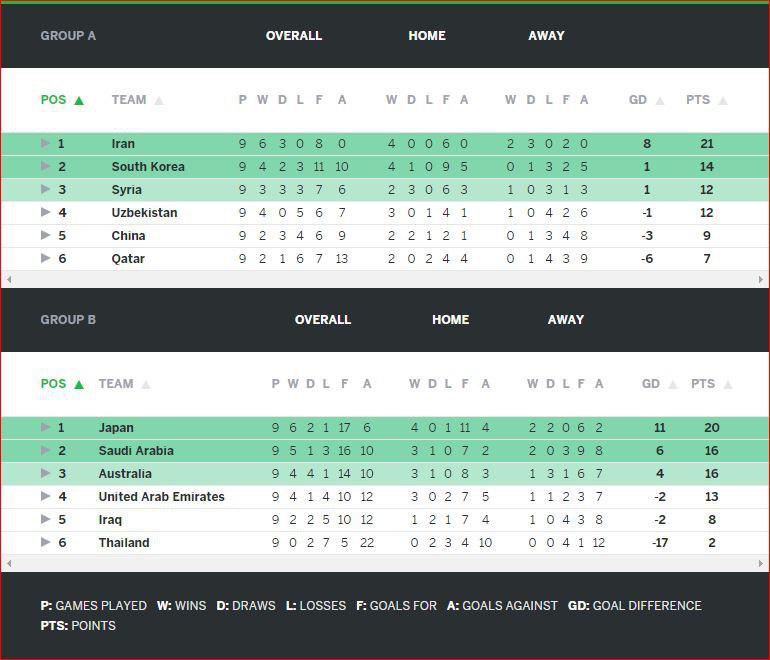Image resolution: width=770 pixels, height=660 pixels.
Task: Sort Group A by the POS arrow
Action: [79, 100]
